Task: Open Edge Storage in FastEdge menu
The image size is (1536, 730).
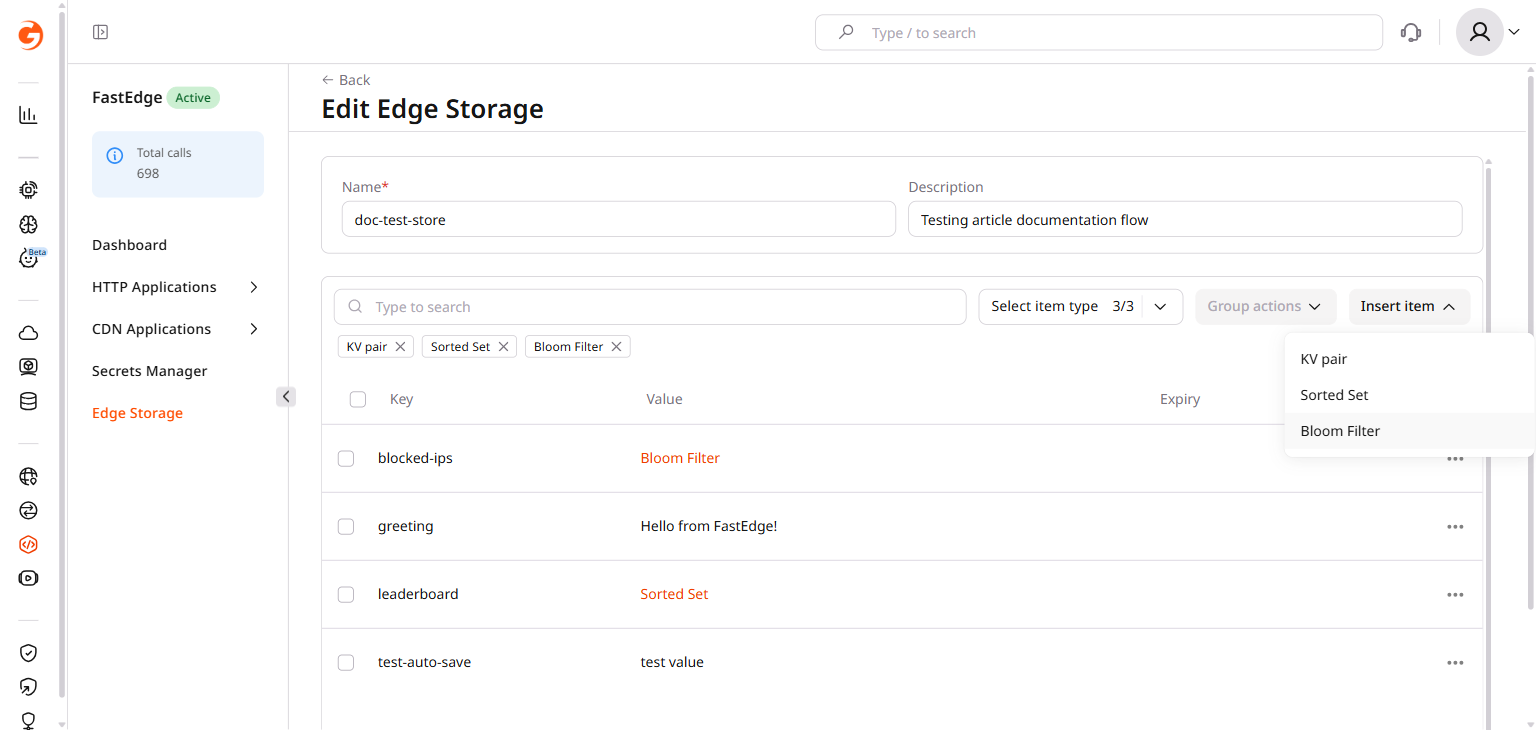Action: [138, 413]
